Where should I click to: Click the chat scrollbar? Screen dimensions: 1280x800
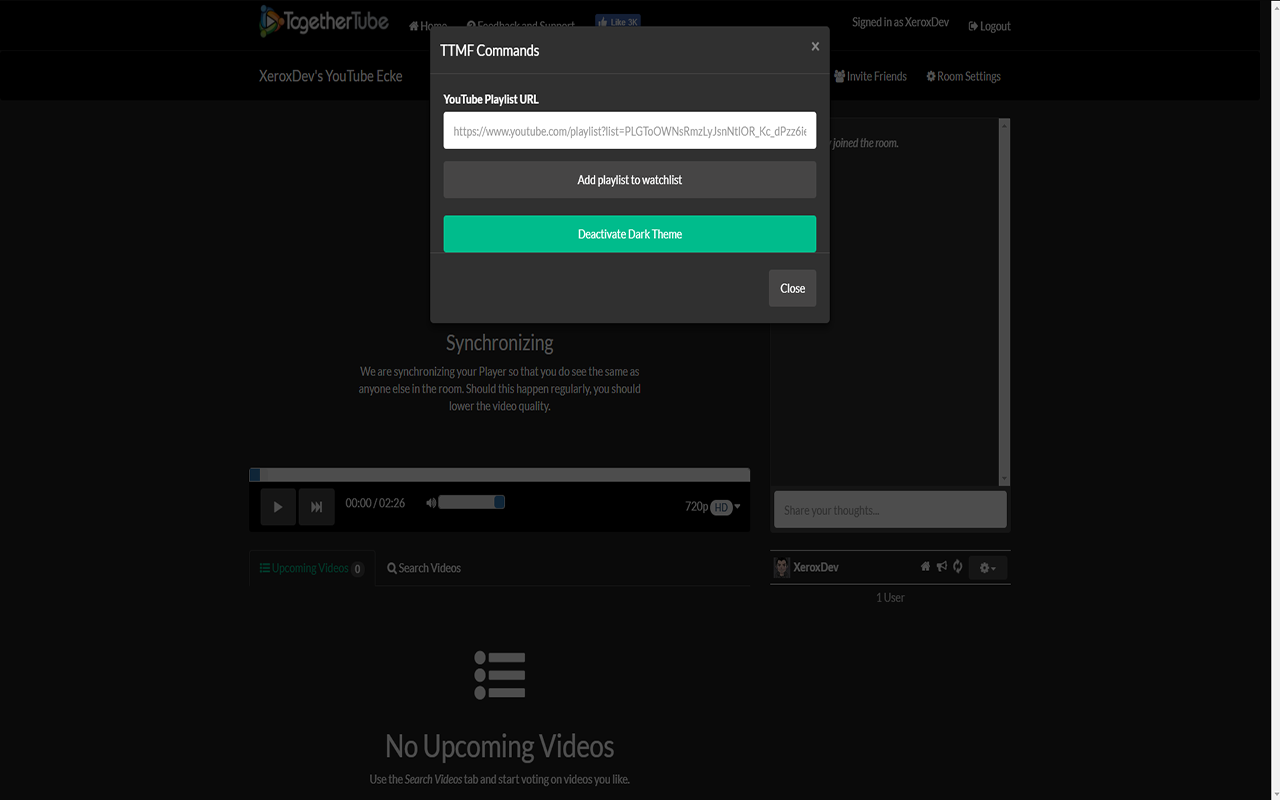coord(1005,302)
